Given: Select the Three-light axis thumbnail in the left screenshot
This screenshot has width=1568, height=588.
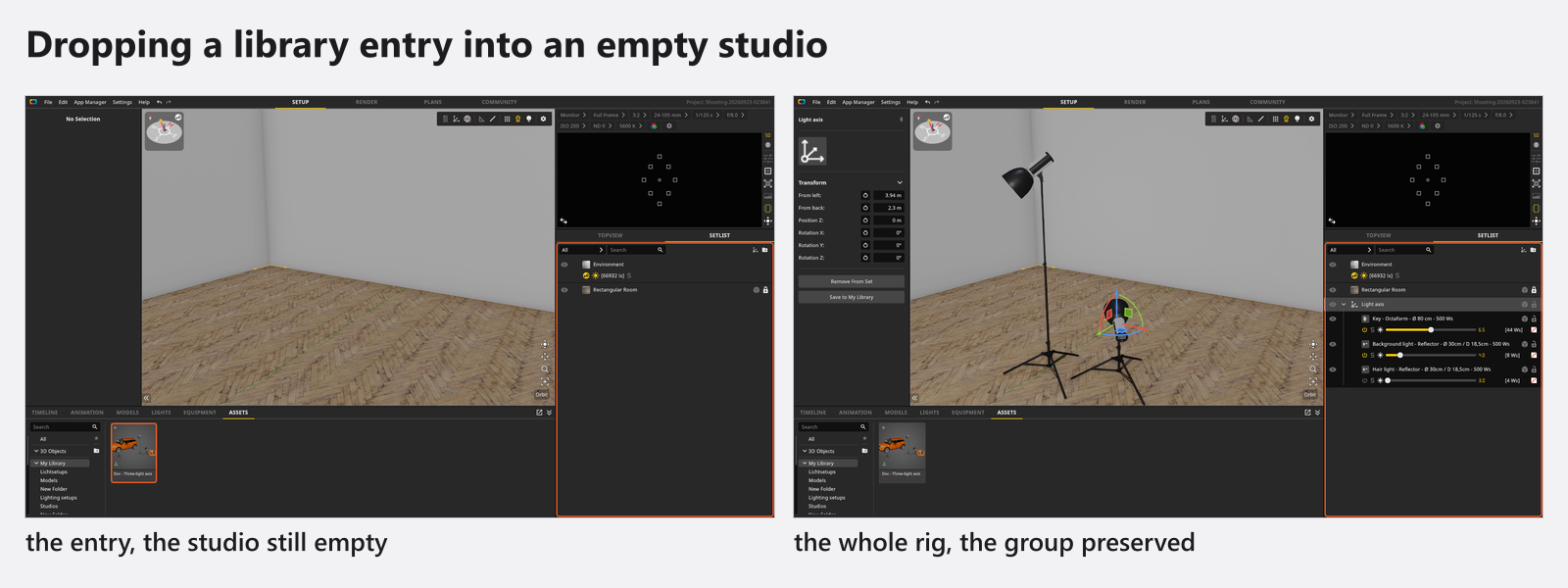Looking at the screenshot, I should tap(133, 452).
